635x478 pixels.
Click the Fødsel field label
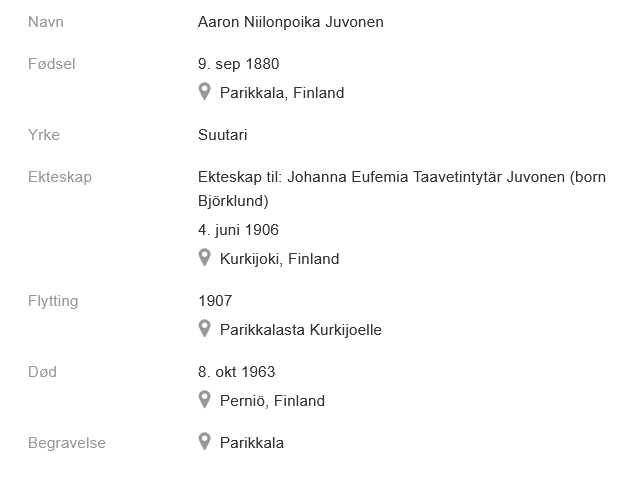[x=52, y=64]
